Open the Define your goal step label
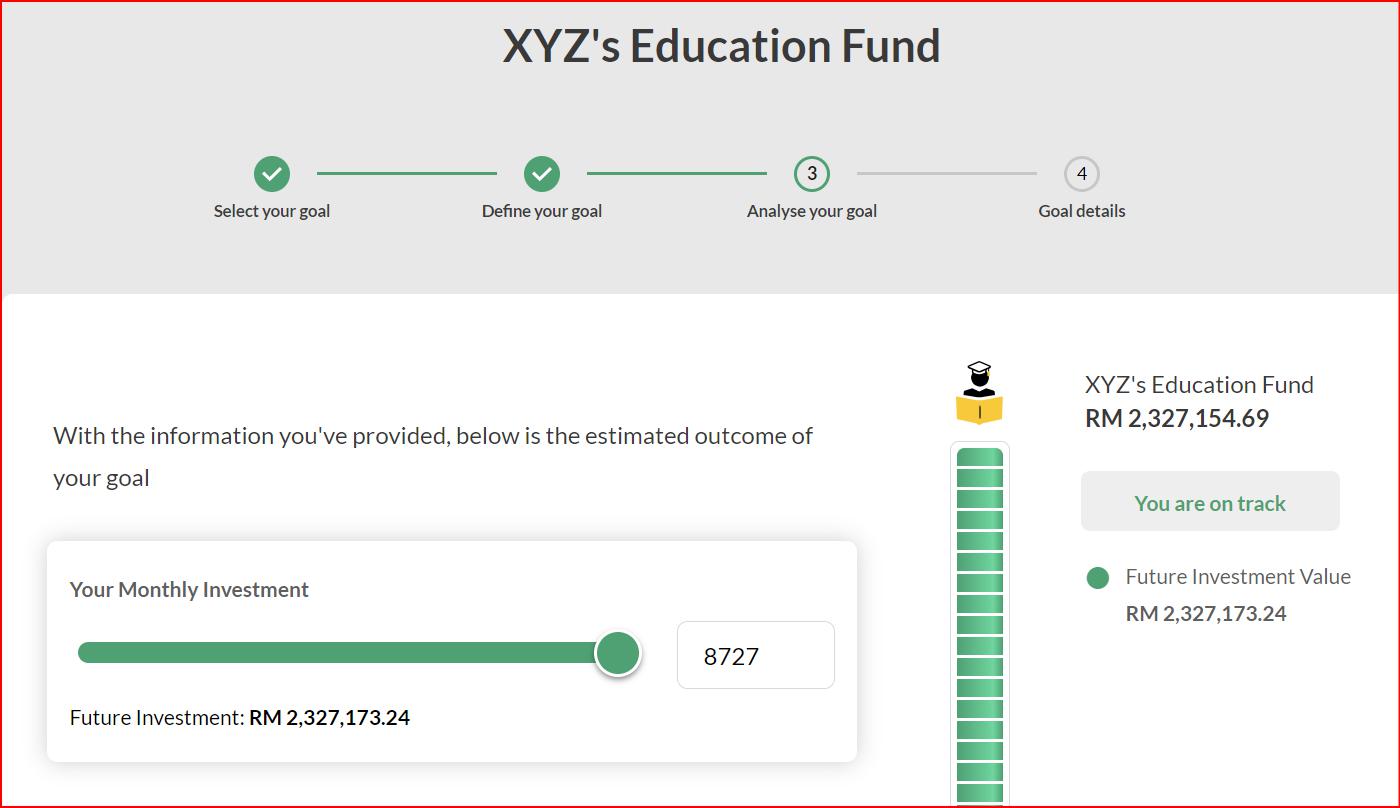 coord(542,211)
